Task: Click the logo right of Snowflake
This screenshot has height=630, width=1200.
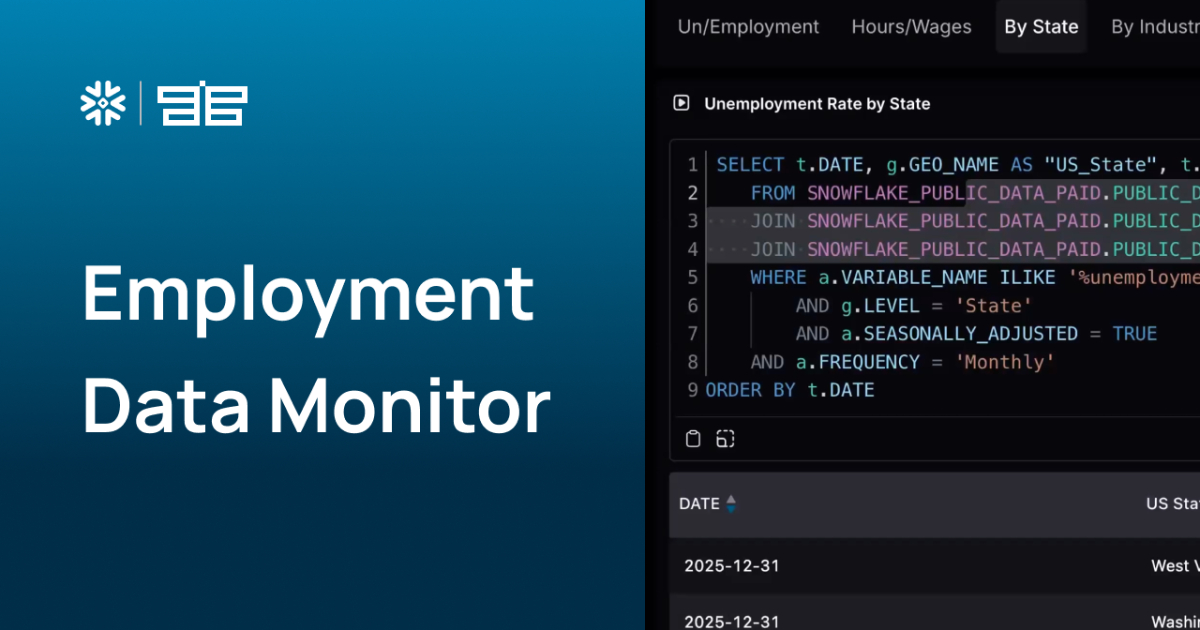Action: point(203,104)
